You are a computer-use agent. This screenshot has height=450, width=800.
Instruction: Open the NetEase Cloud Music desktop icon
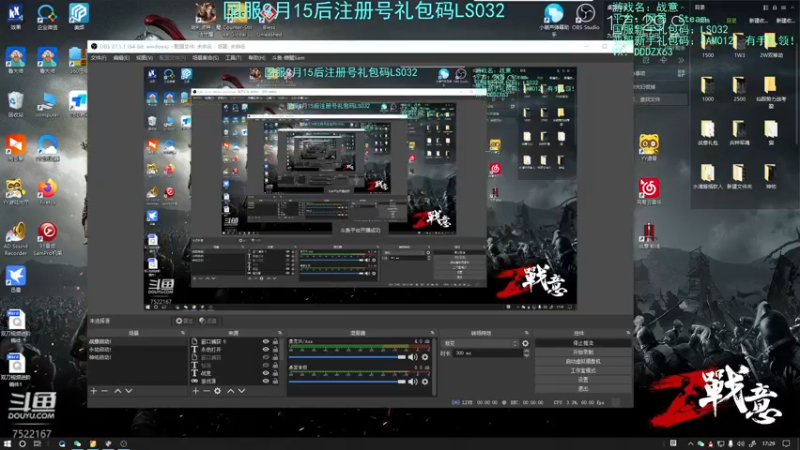pos(648,192)
